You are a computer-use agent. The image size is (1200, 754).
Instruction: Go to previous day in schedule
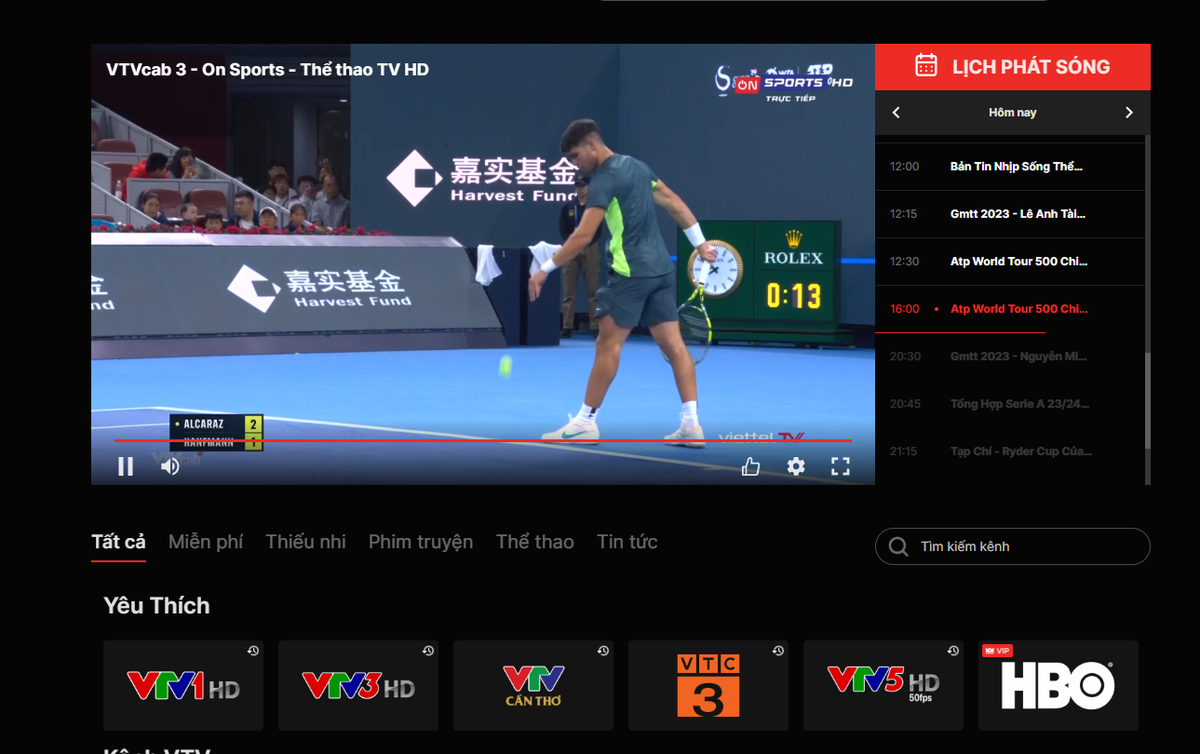coord(896,112)
